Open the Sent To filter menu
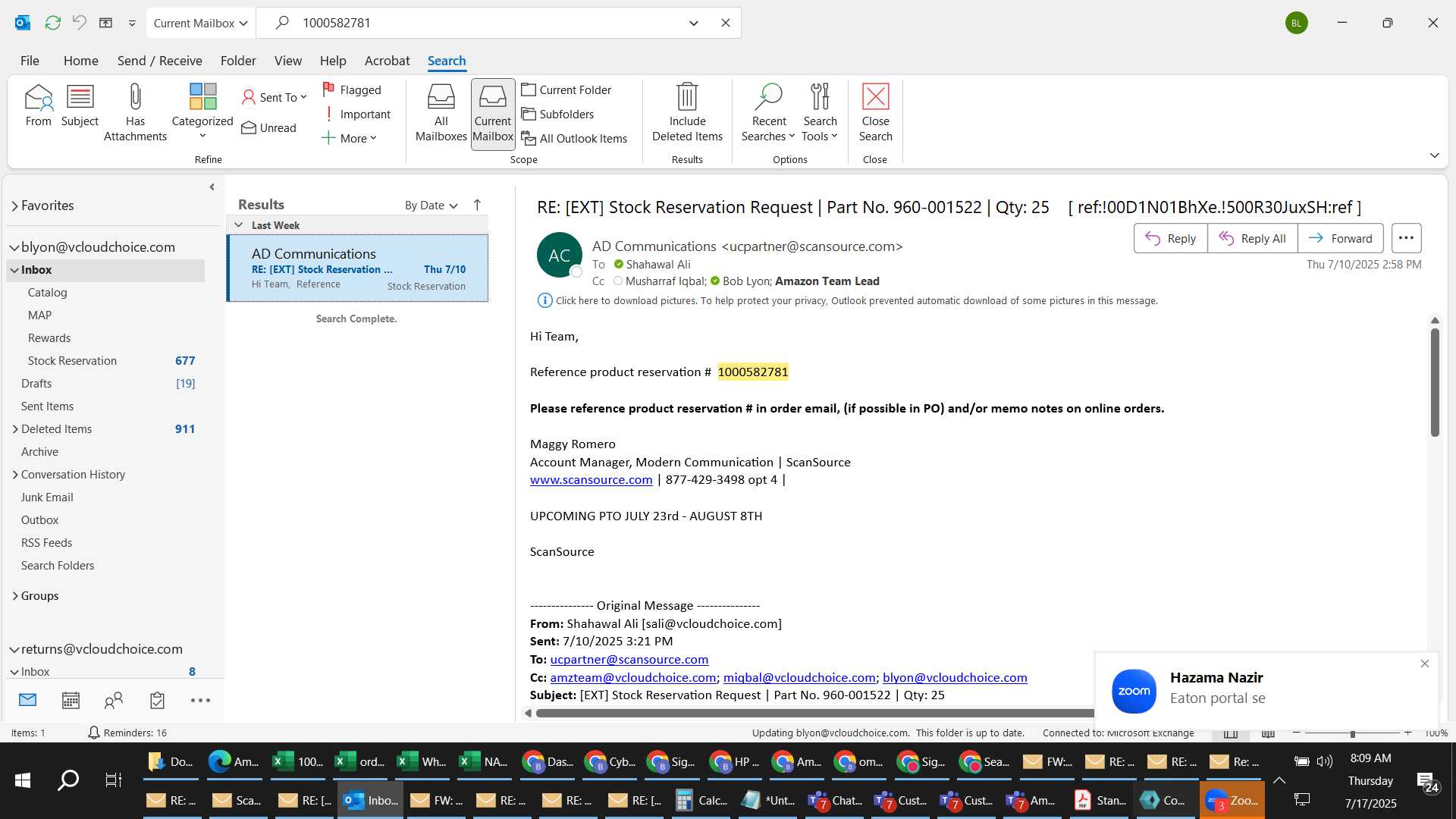This screenshot has width=1456, height=819. coord(274,97)
